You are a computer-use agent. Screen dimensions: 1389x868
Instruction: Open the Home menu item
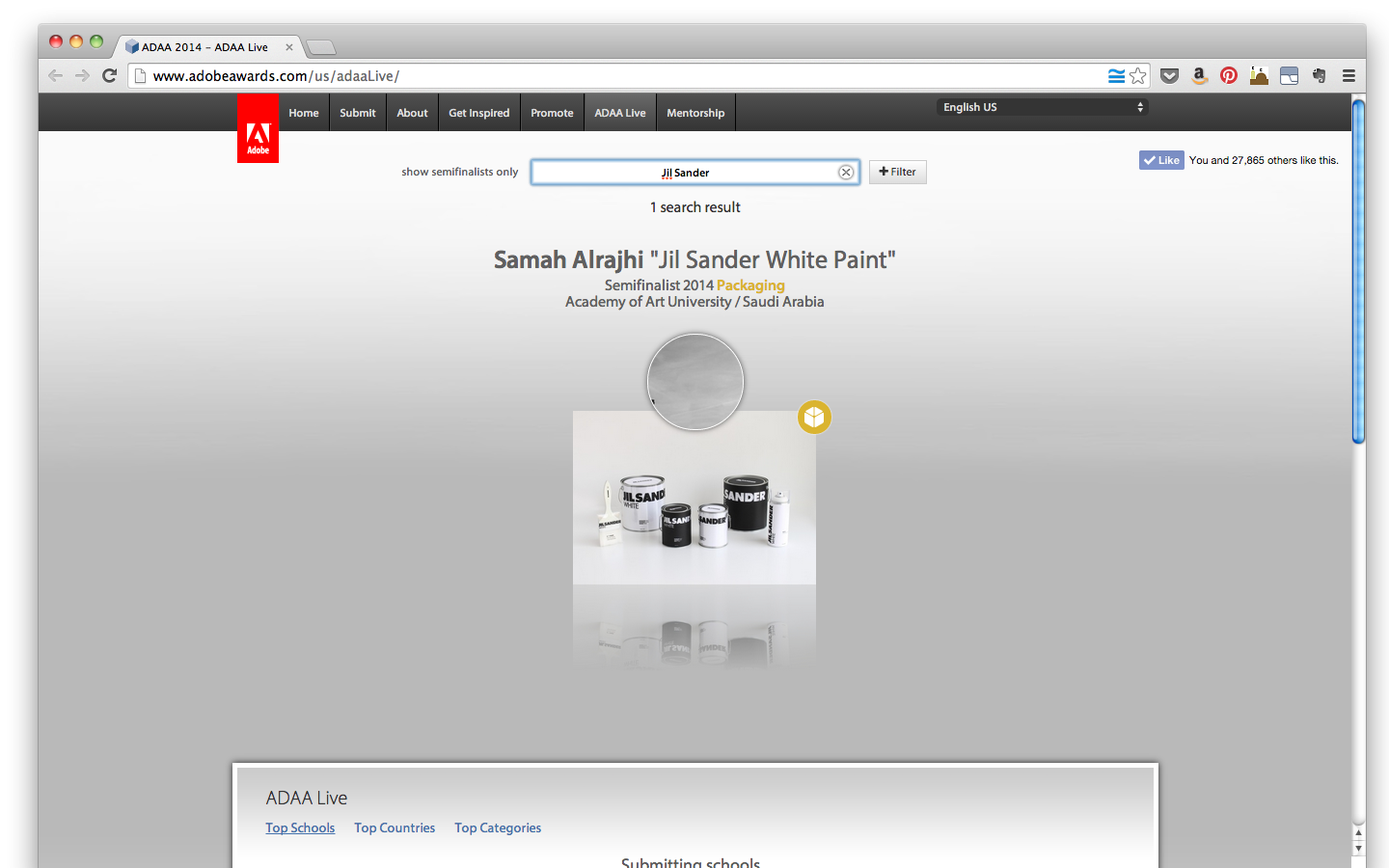pos(304,113)
